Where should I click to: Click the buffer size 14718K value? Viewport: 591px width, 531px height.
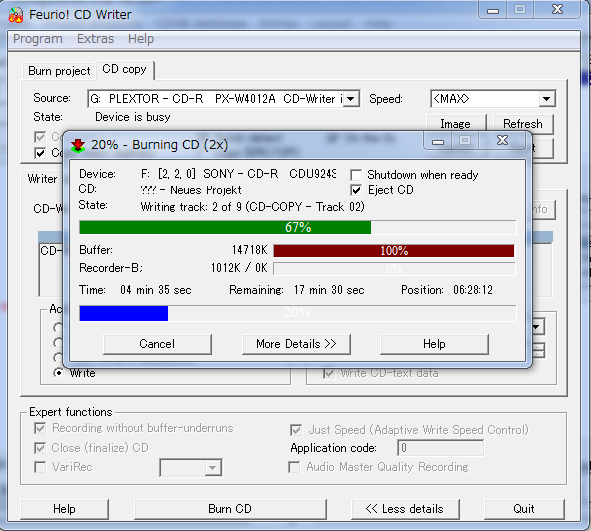[250, 250]
